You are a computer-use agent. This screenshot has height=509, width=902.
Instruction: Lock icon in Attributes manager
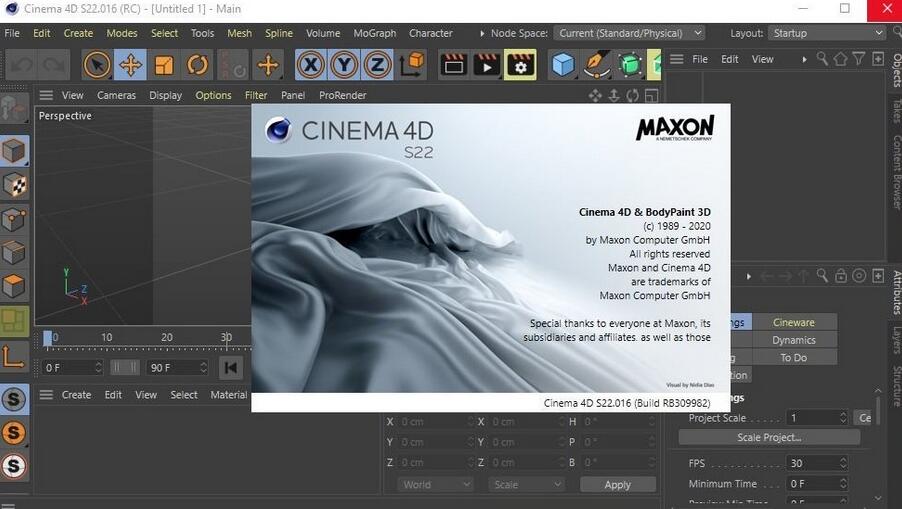point(841,276)
